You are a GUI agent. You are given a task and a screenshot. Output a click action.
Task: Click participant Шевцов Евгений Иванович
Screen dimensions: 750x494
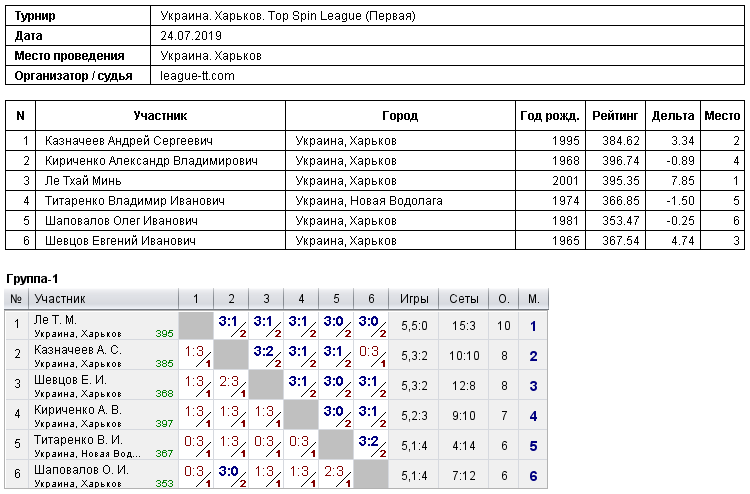120,241
